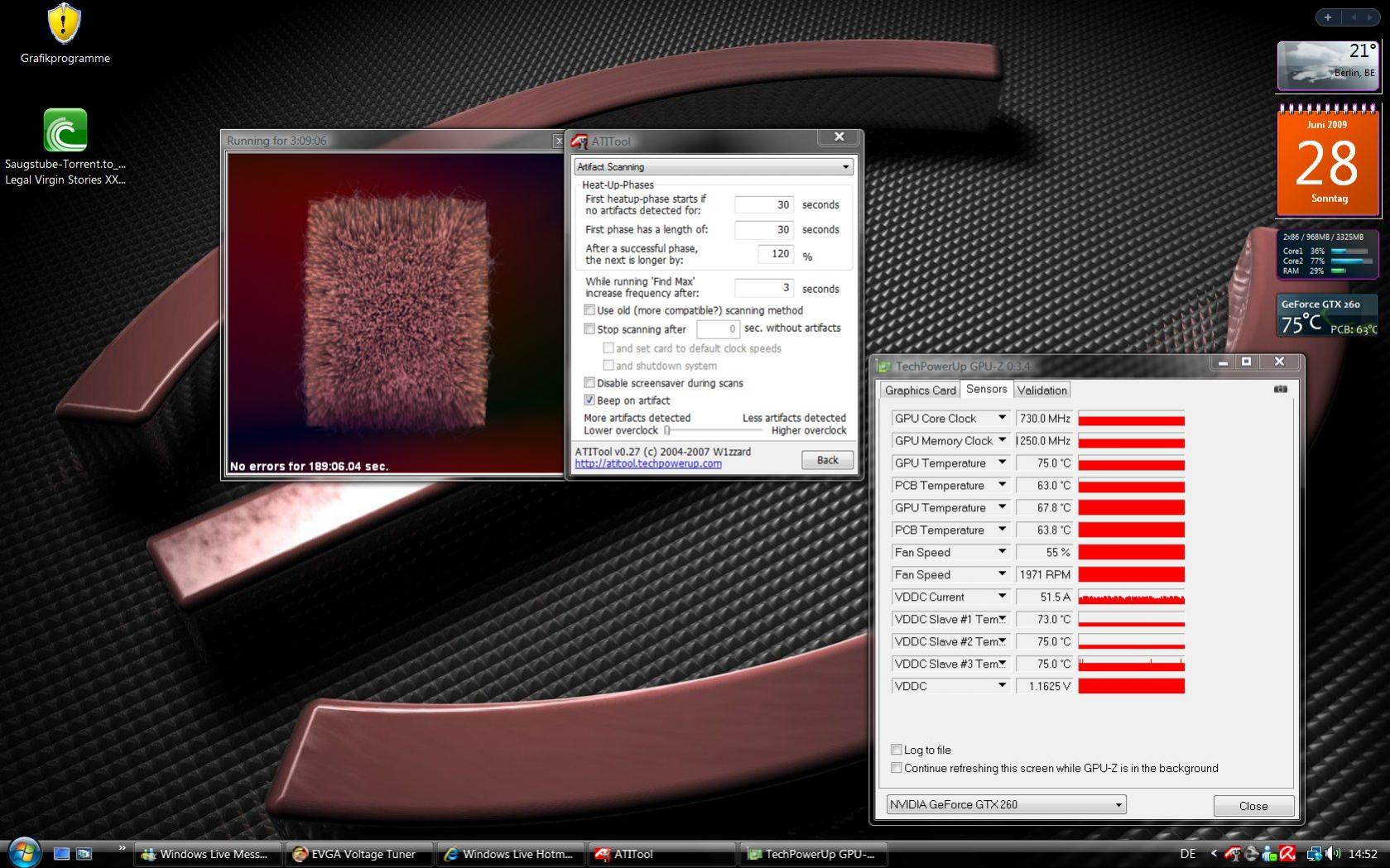The image size is (1390, 868).
Task: Enable 'Use old scanning method' checkbox
Action: 589,310
